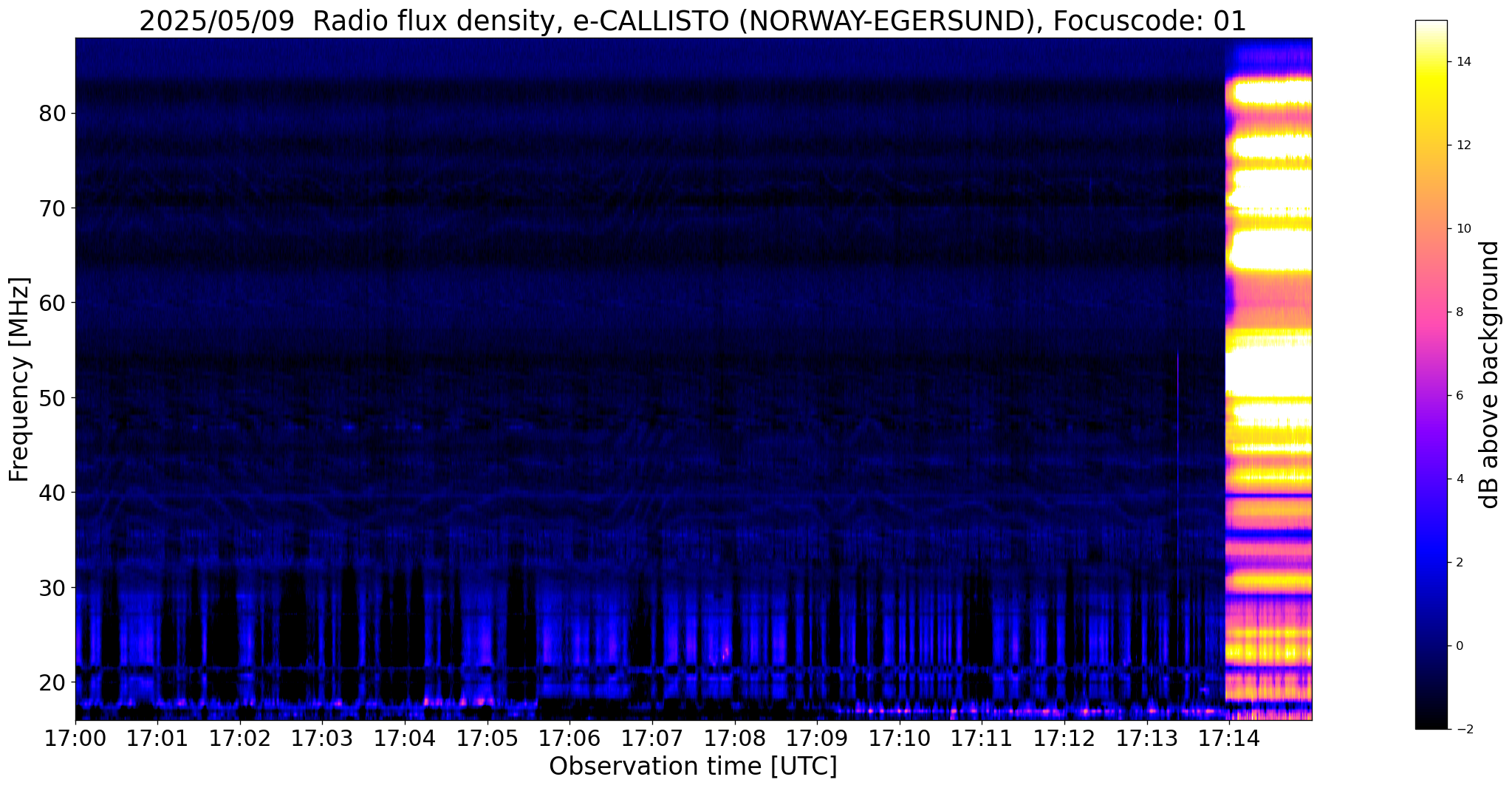Click the 17:09 time tick label
The height and width of the screenshot is (788, 1512).
(x=817, y=738)
